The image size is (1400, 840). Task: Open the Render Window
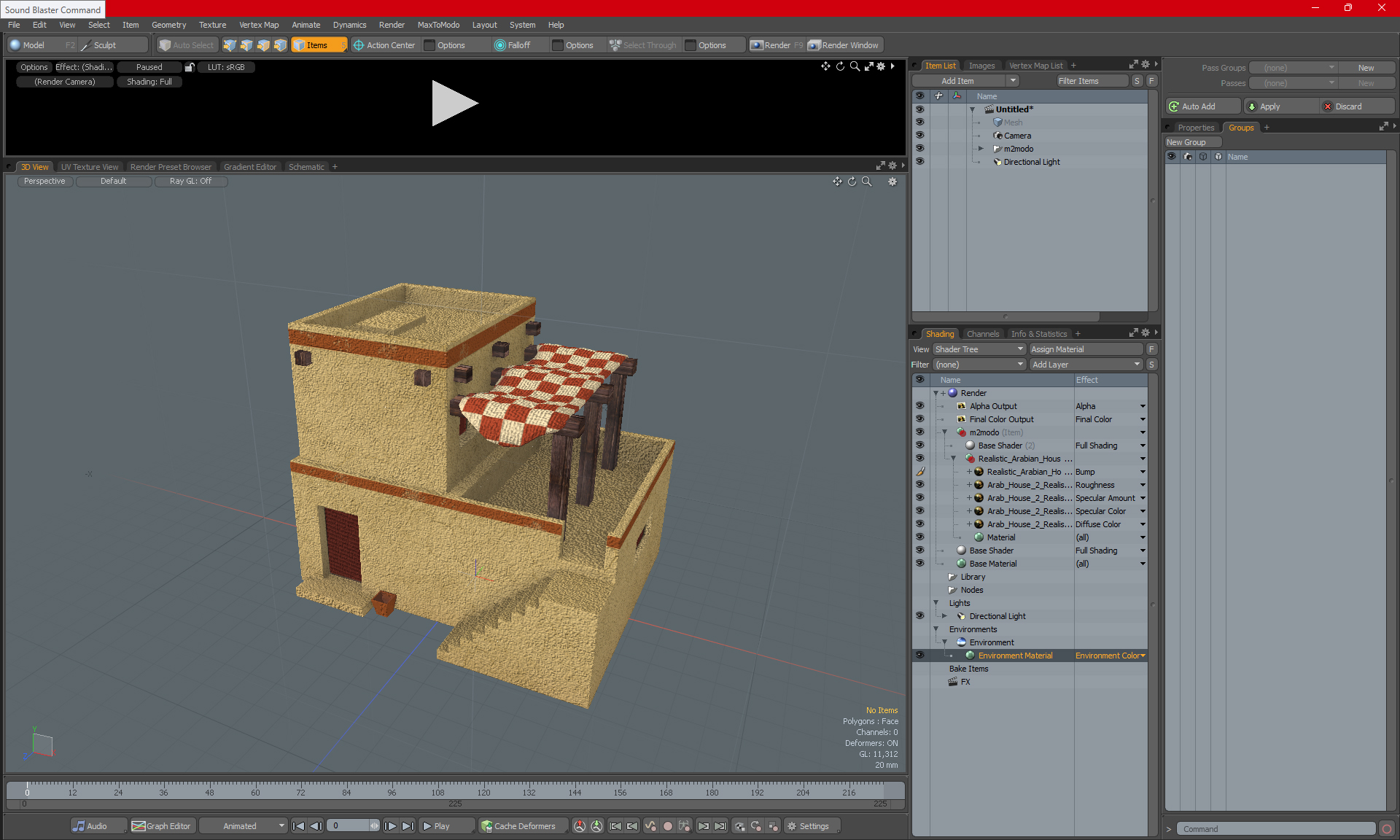pyautogui.click(x=844, y=45)
